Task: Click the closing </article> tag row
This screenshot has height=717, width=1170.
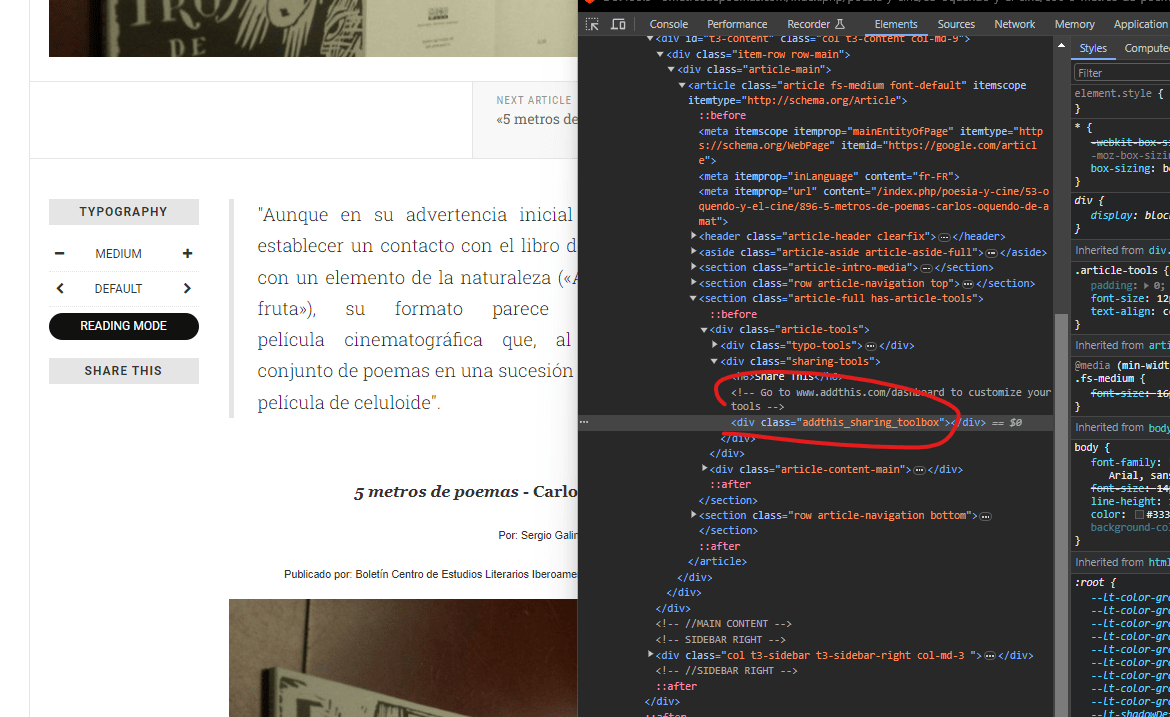Action: click(x=717, y=562)
